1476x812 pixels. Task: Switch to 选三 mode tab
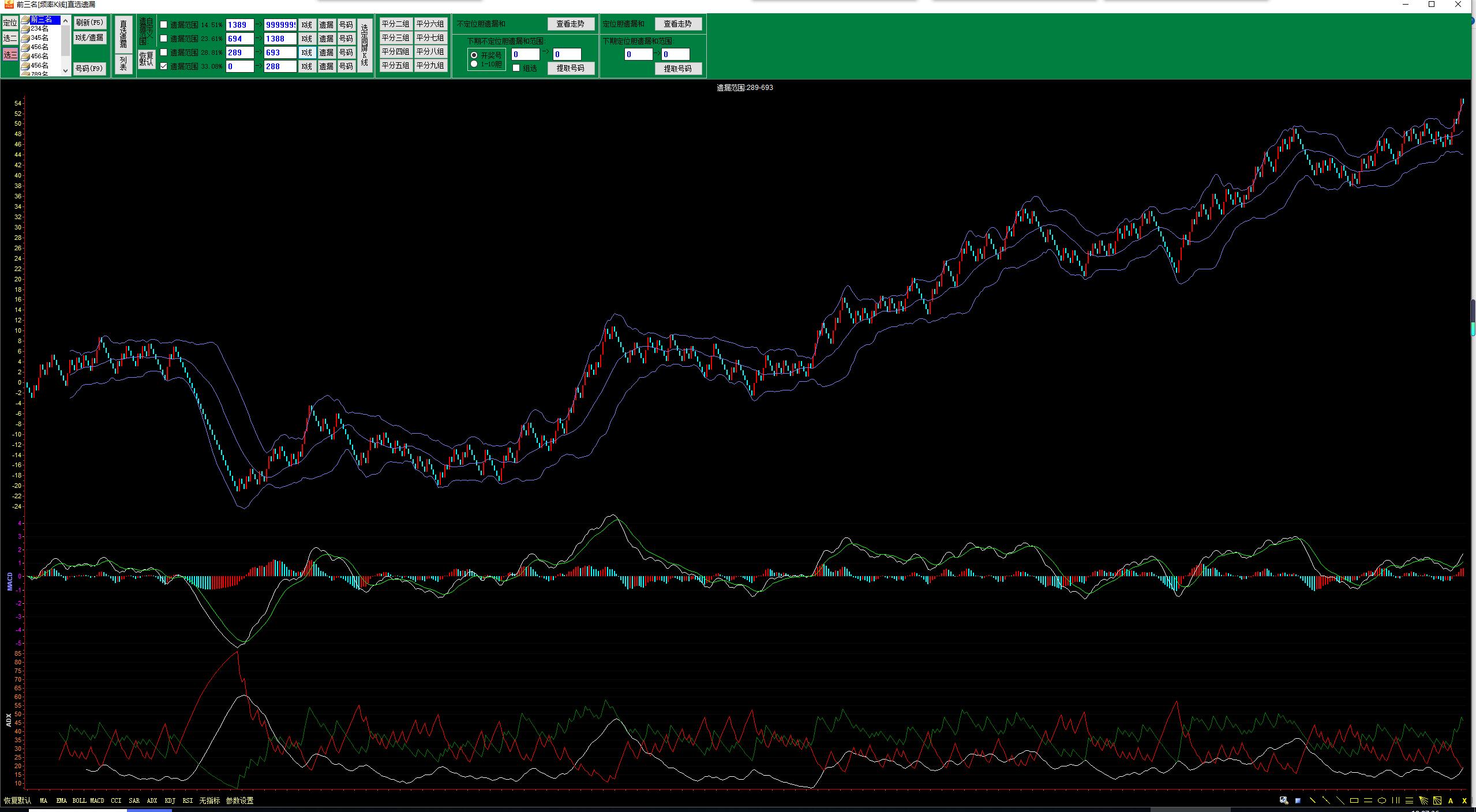[x=10, y=55]
